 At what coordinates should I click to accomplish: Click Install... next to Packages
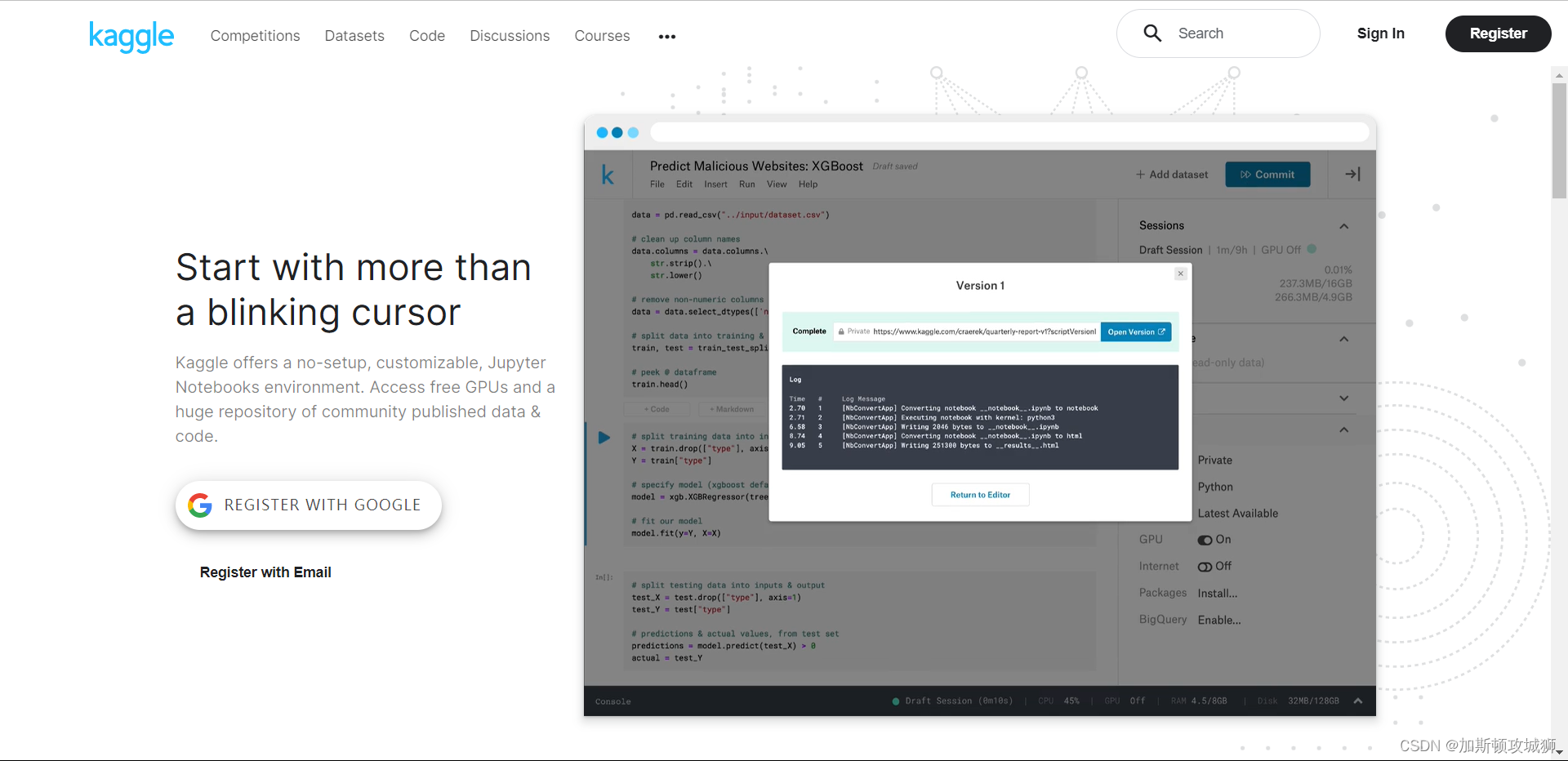pyautogui.click(x=1218, y=594)
